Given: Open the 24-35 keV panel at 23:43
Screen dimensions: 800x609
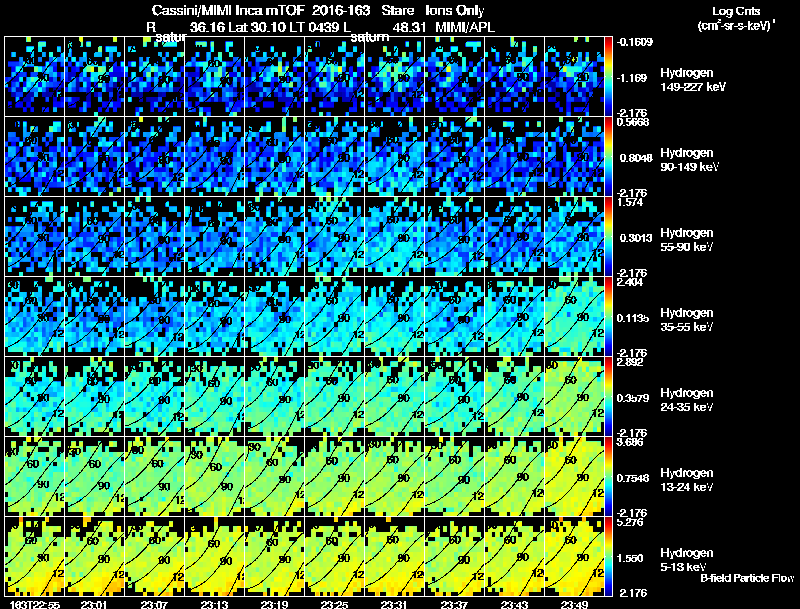Looking at the screenshot, I should click(x=514, y=396).
